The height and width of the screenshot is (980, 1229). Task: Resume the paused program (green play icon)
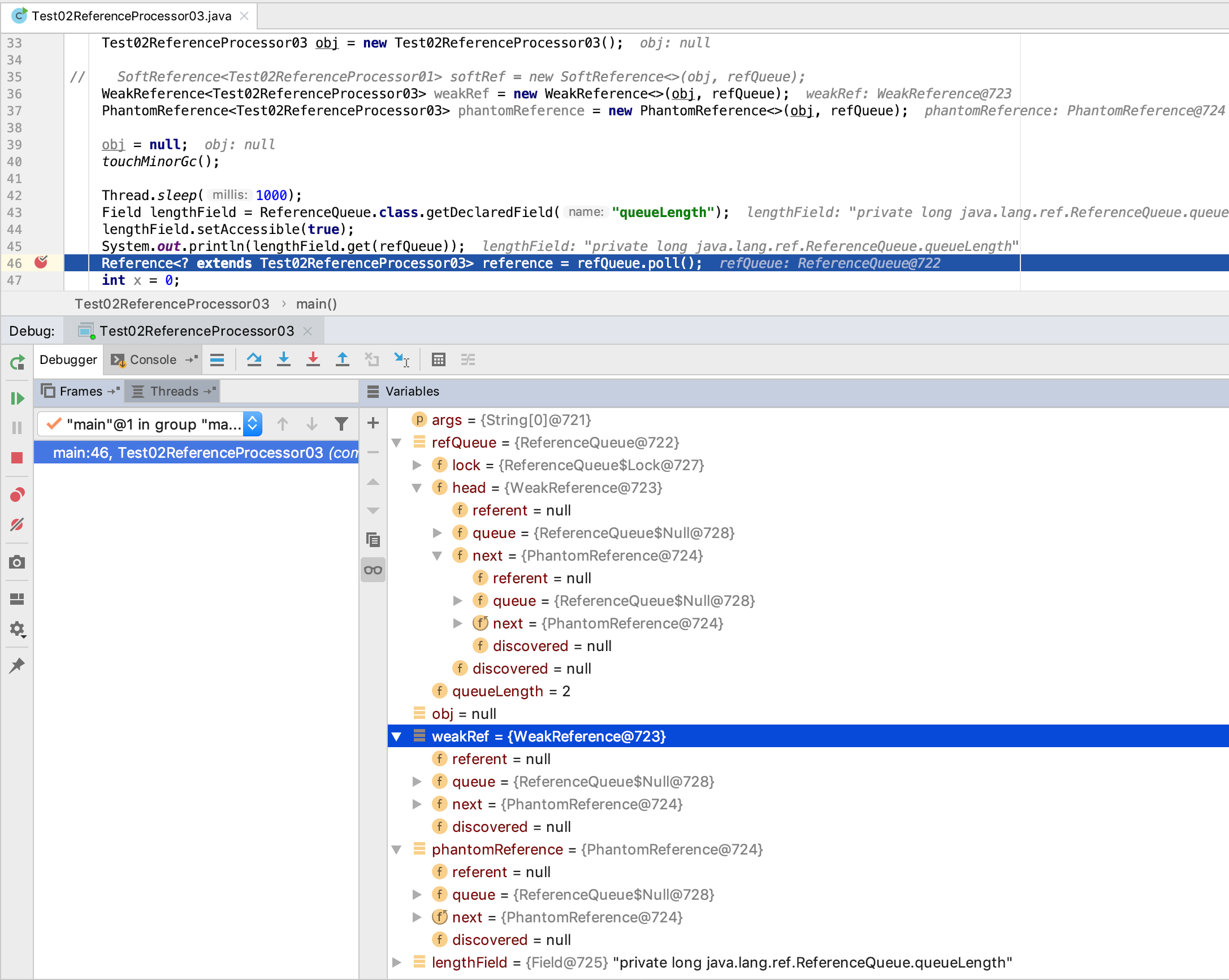[17, 398]
